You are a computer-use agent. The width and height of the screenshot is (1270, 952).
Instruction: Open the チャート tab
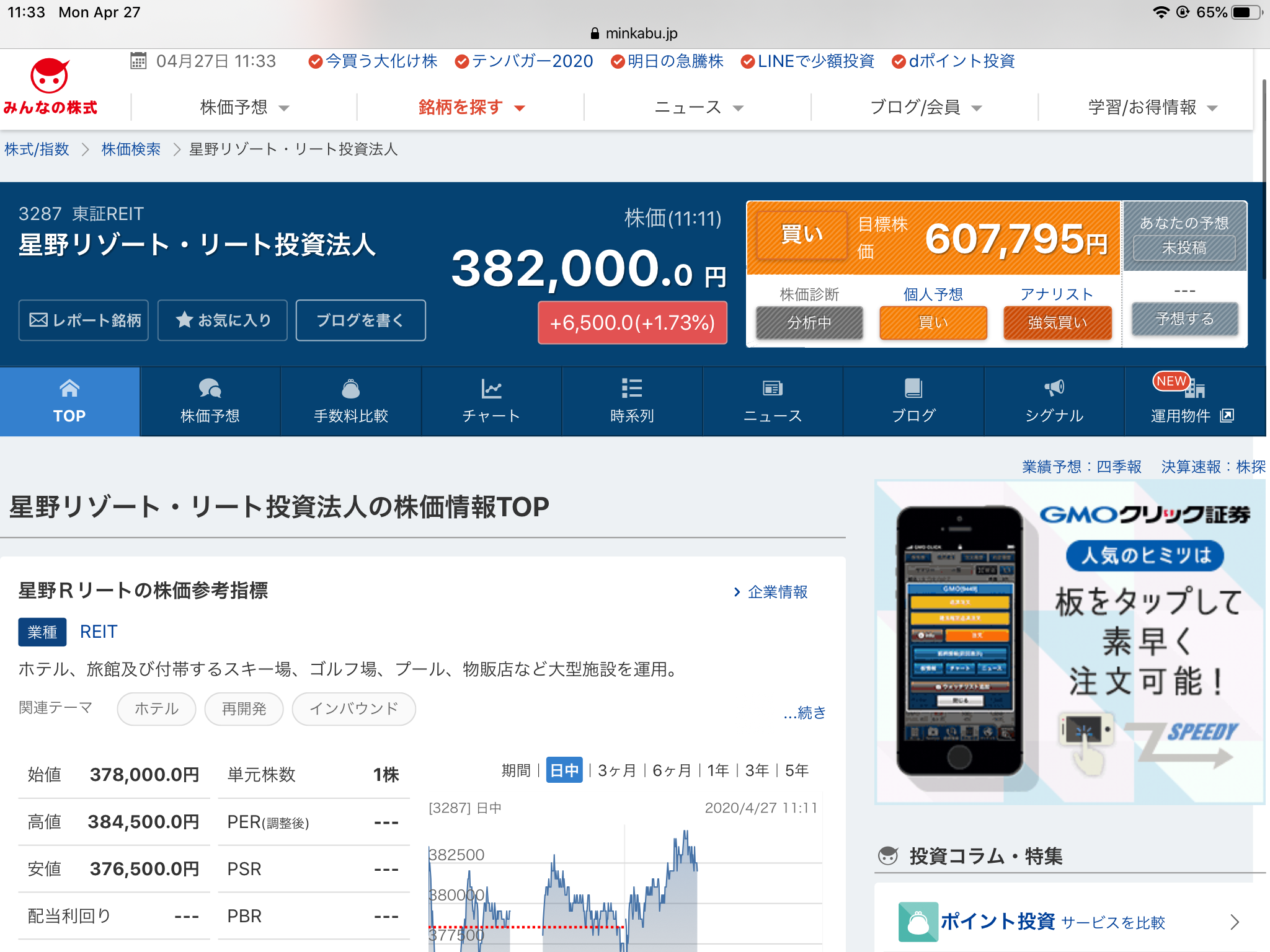(492, 402)
